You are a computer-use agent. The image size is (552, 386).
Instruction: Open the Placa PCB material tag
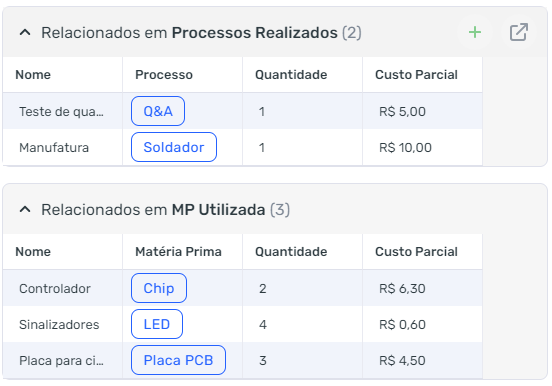point(178,360)
